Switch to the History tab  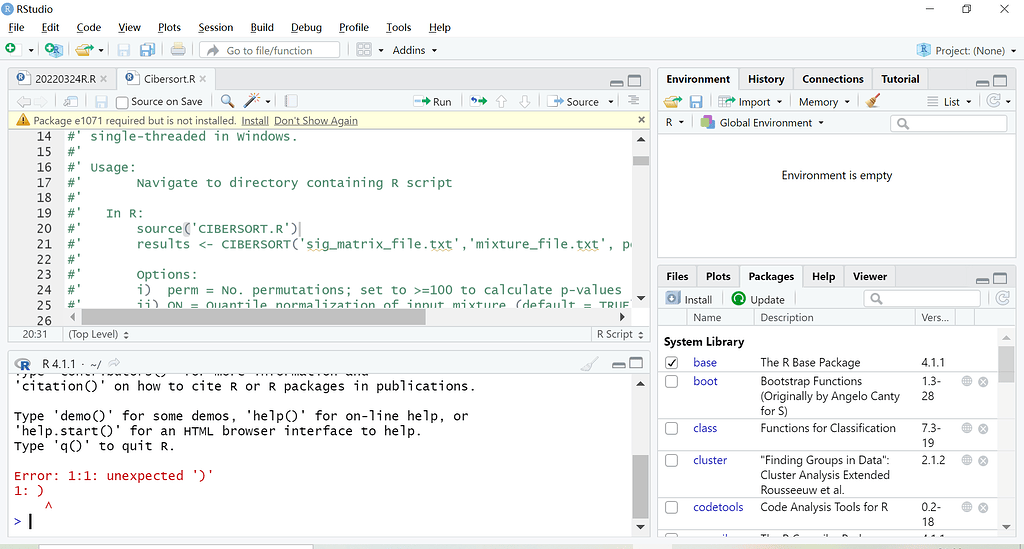[766, 79]
